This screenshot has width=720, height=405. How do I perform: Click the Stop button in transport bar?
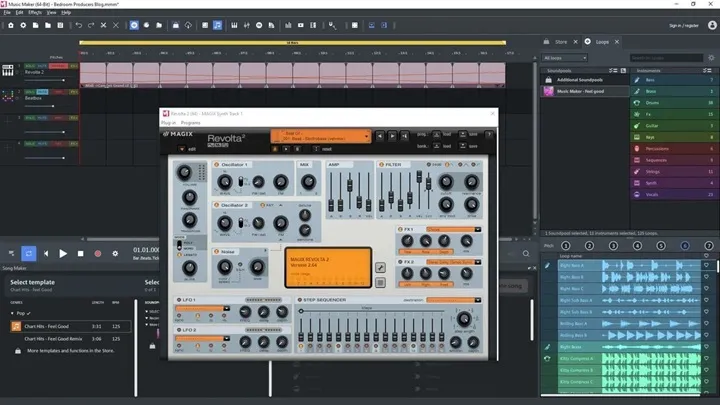(80, 254)
